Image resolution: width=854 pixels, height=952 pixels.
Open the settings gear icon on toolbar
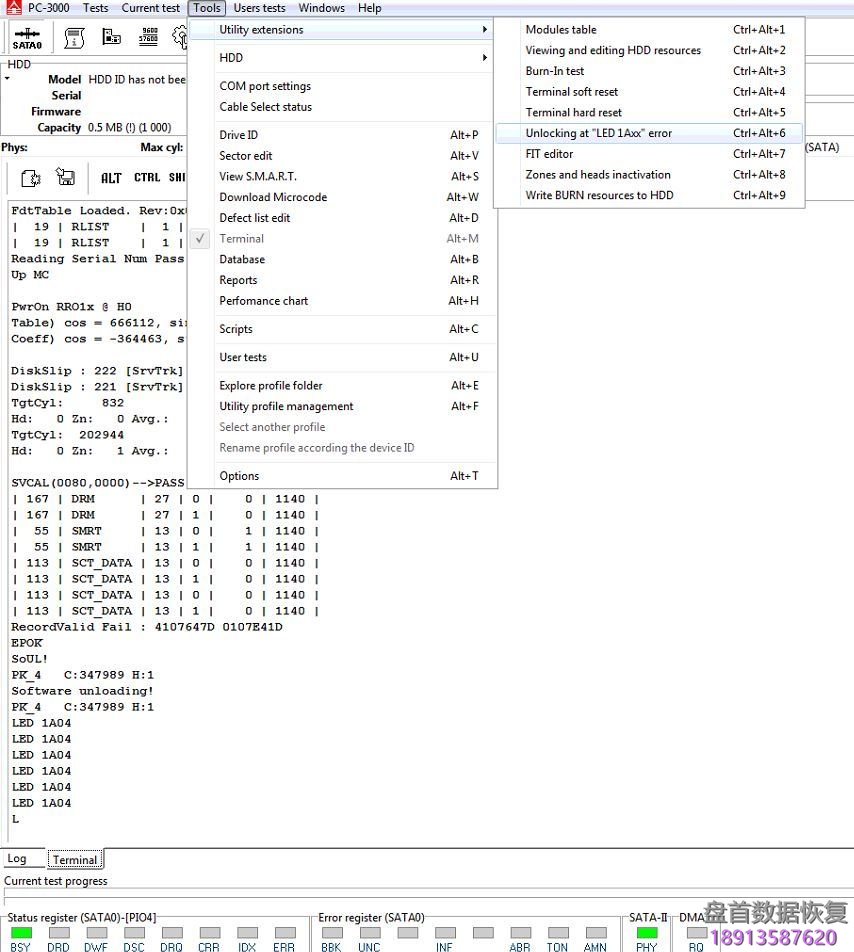click(180, 36)
